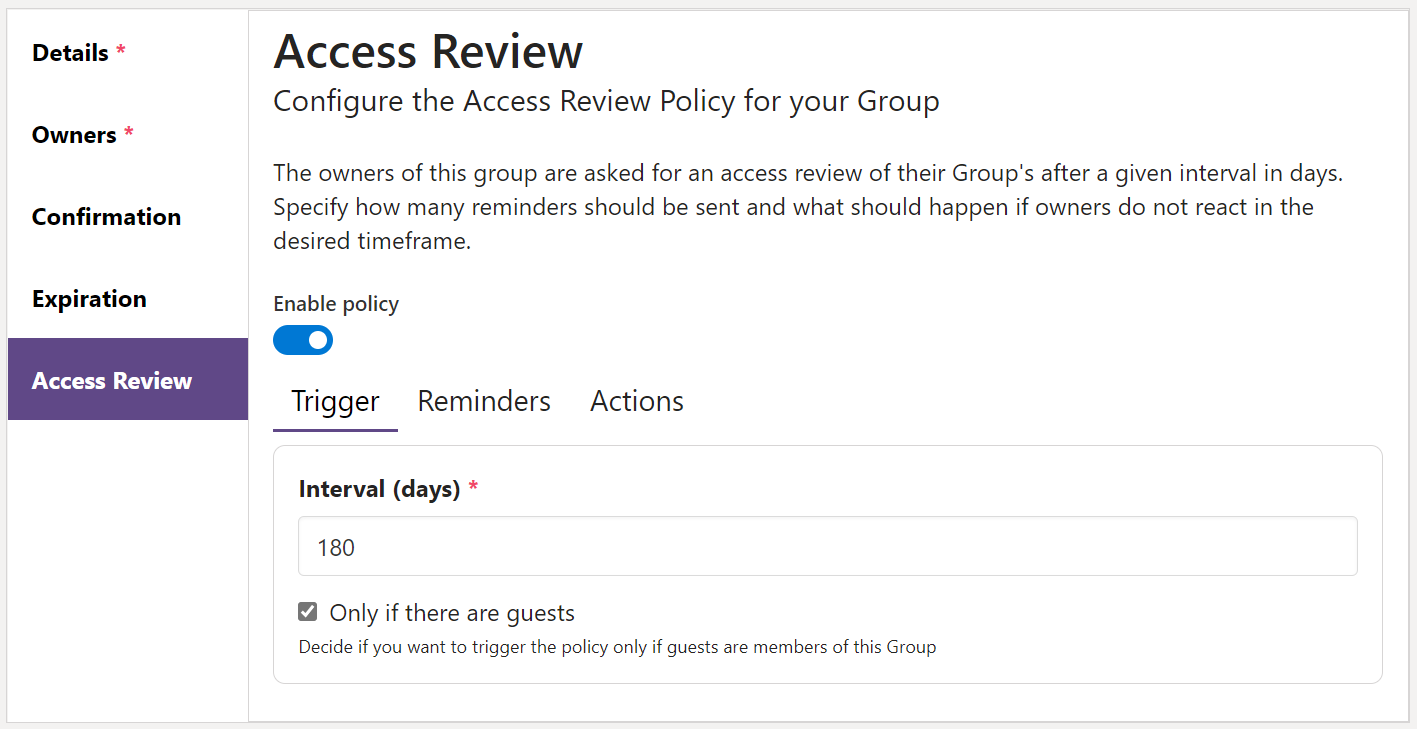Open the Actions tab
Screen dimensions: 1417x729
(636, 401)
